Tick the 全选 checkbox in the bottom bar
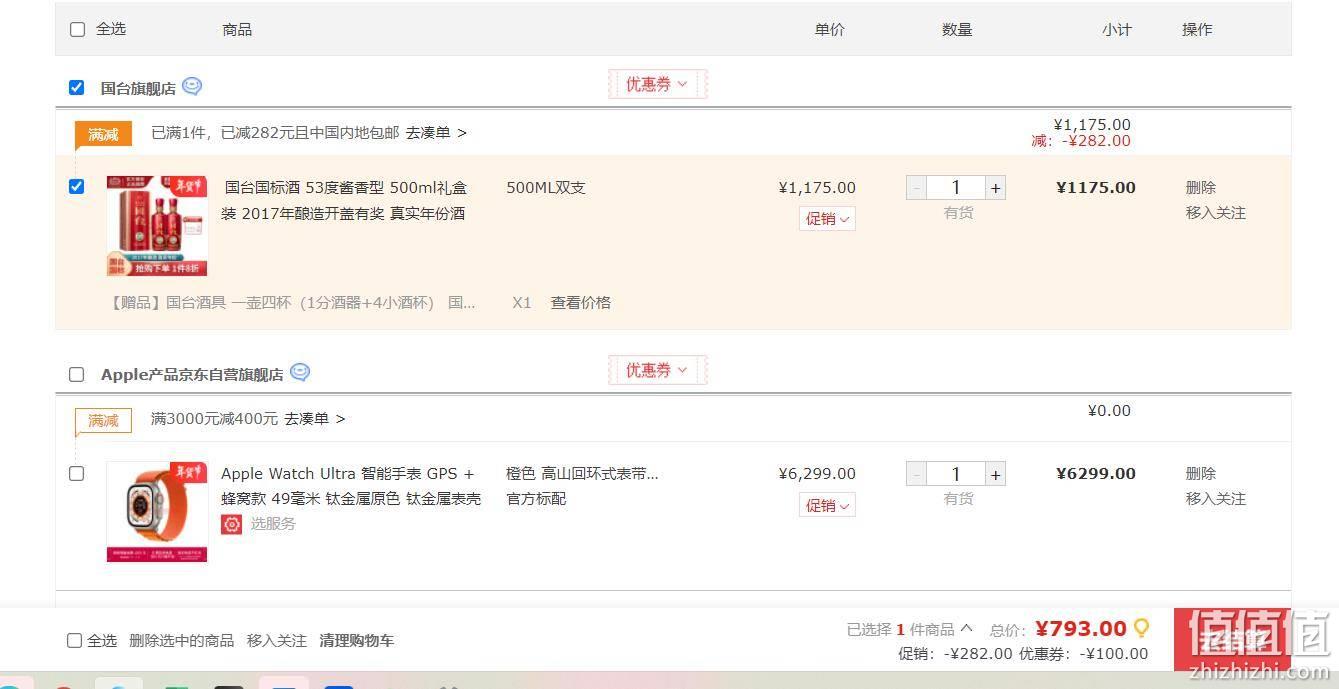Image resolution: width=1339 pixels, height=689 pixels. click(x=74, y=640)
